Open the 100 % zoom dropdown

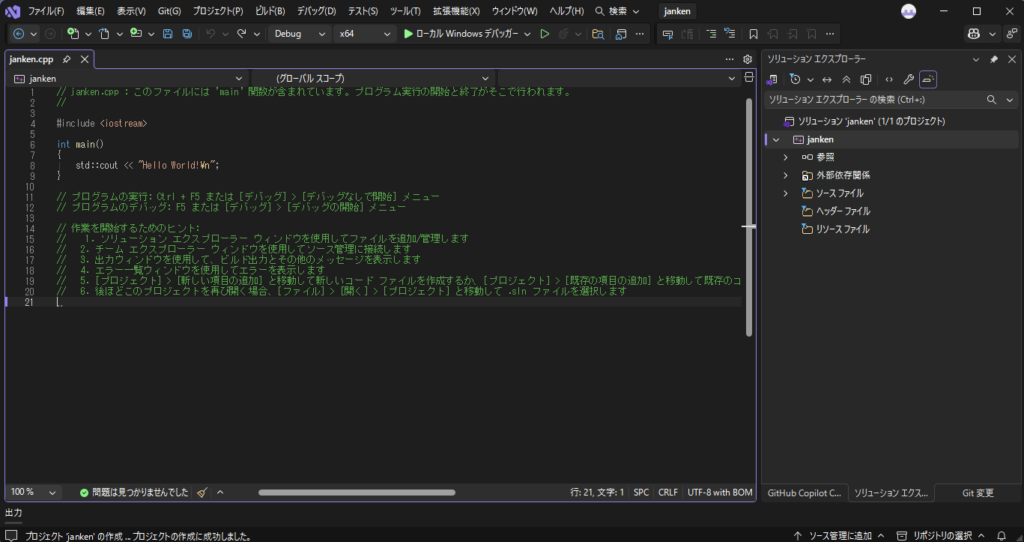coord(33,492)
